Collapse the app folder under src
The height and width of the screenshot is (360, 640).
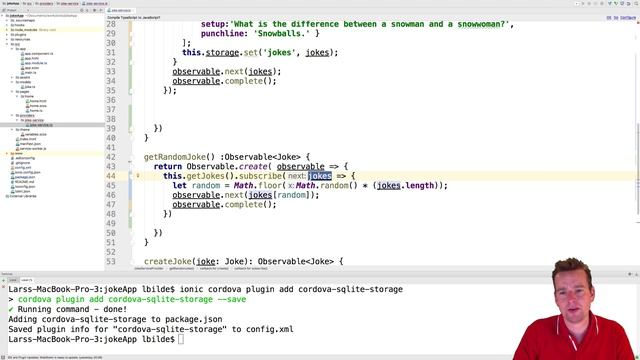tap(12, 49)
